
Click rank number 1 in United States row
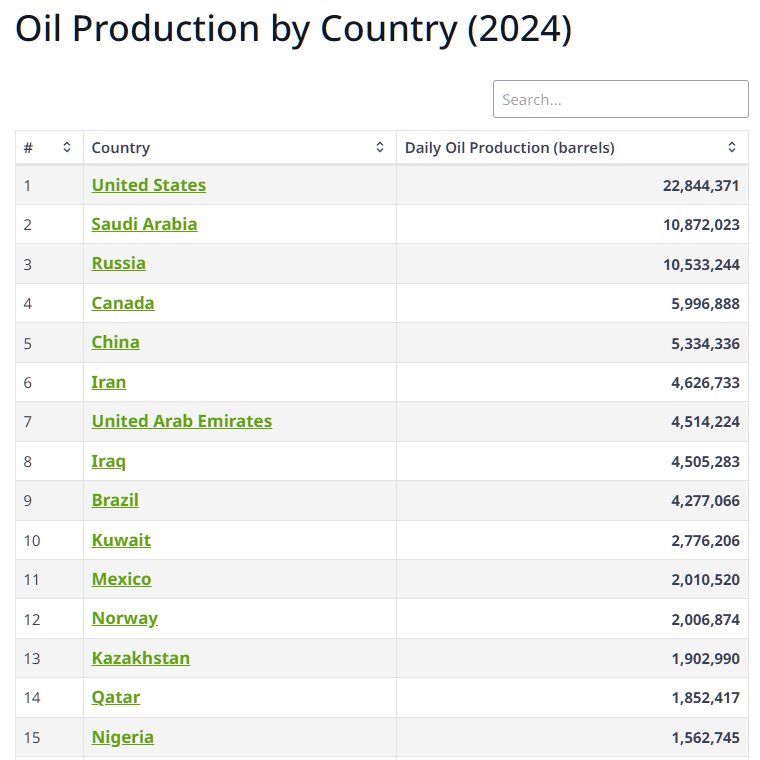(28, 186)
